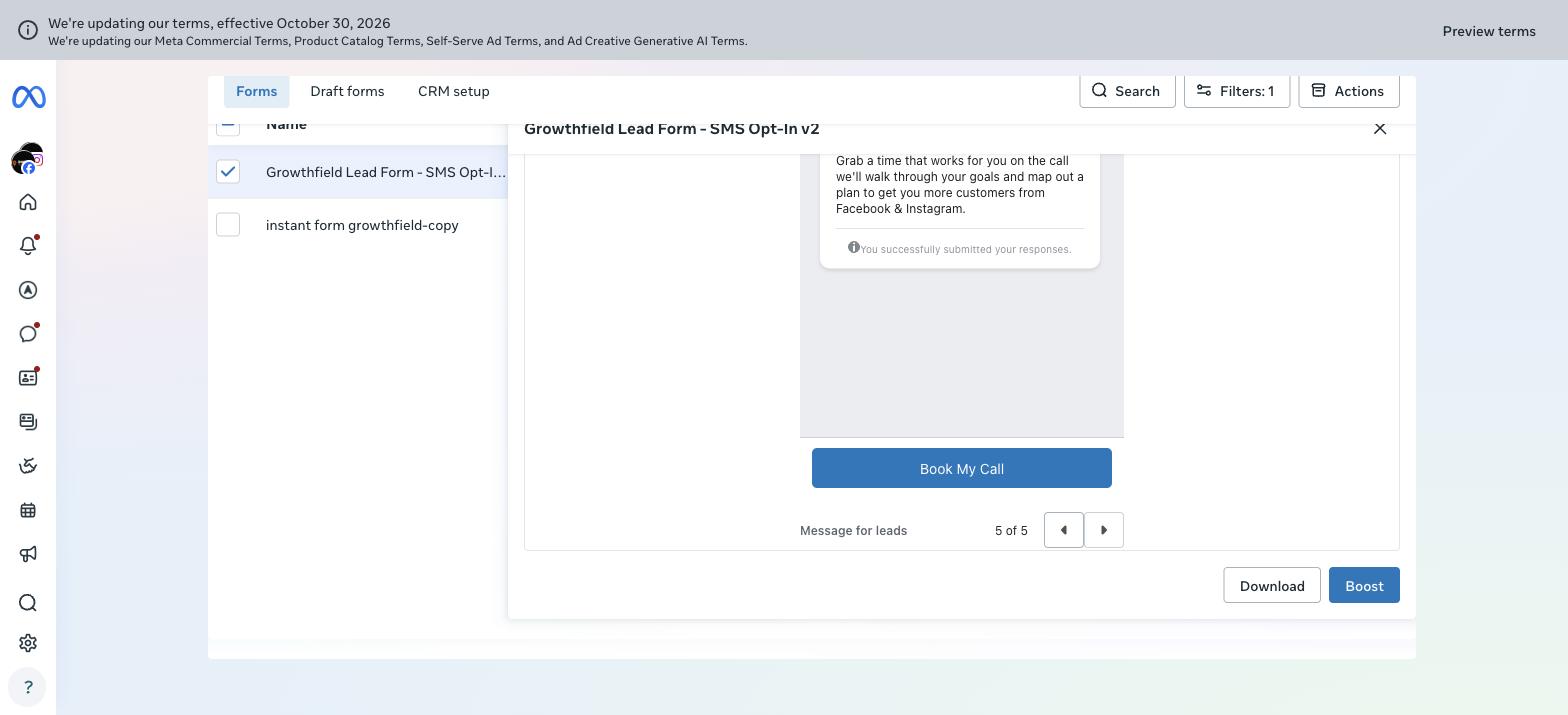1568x715 pixels.
Task: Open the handshake partnerships icon
Action: coord(28,466)
